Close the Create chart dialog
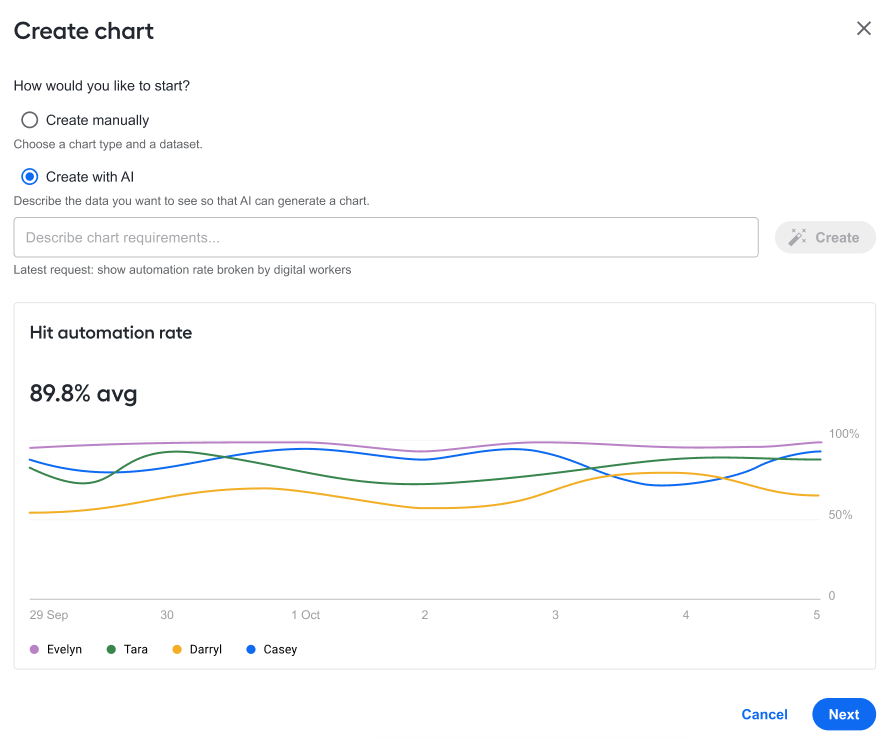Screen dimensions: 890x739 pyautogui.click(x=863, y=28)
